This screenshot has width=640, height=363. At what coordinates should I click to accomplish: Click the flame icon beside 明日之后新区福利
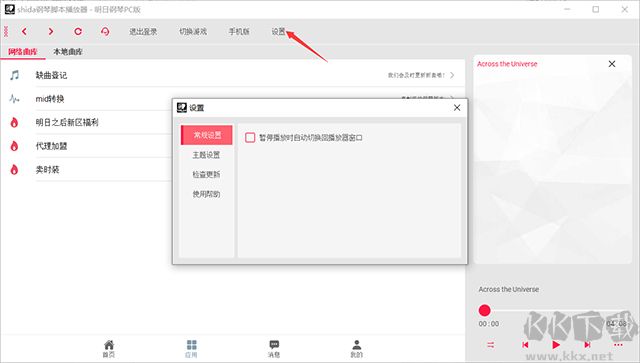[x=14, y=122]
